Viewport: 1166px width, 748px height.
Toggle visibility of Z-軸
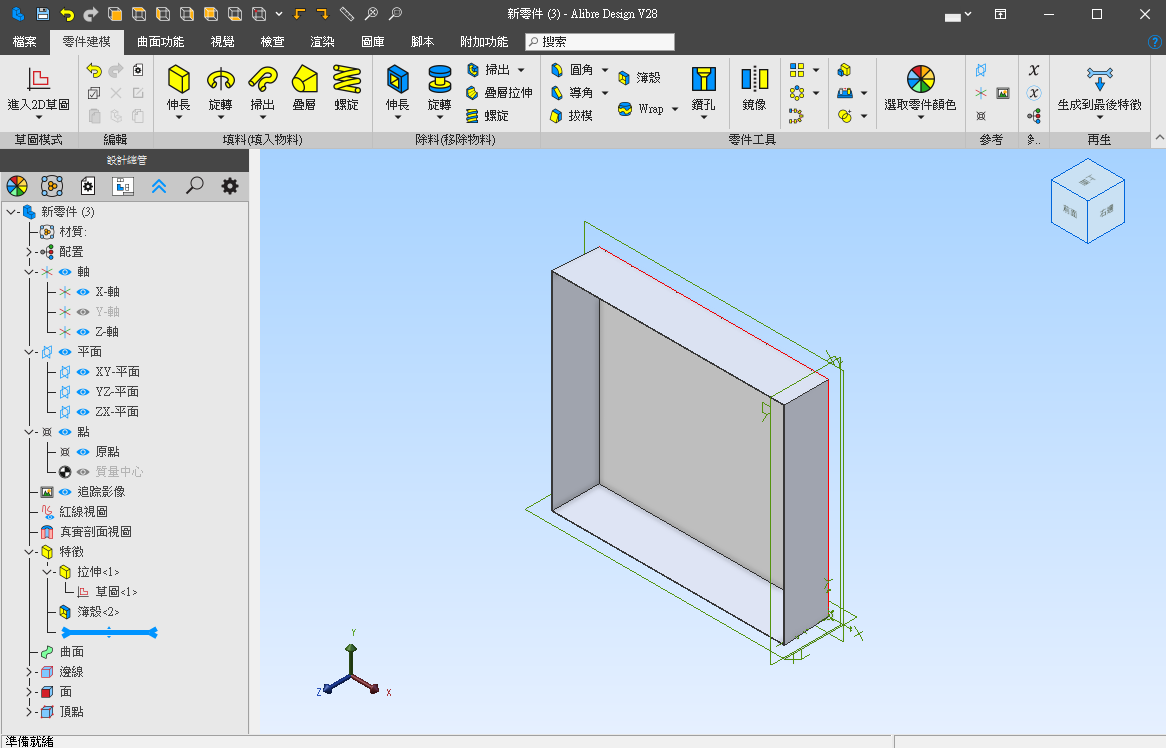[83, 332]
